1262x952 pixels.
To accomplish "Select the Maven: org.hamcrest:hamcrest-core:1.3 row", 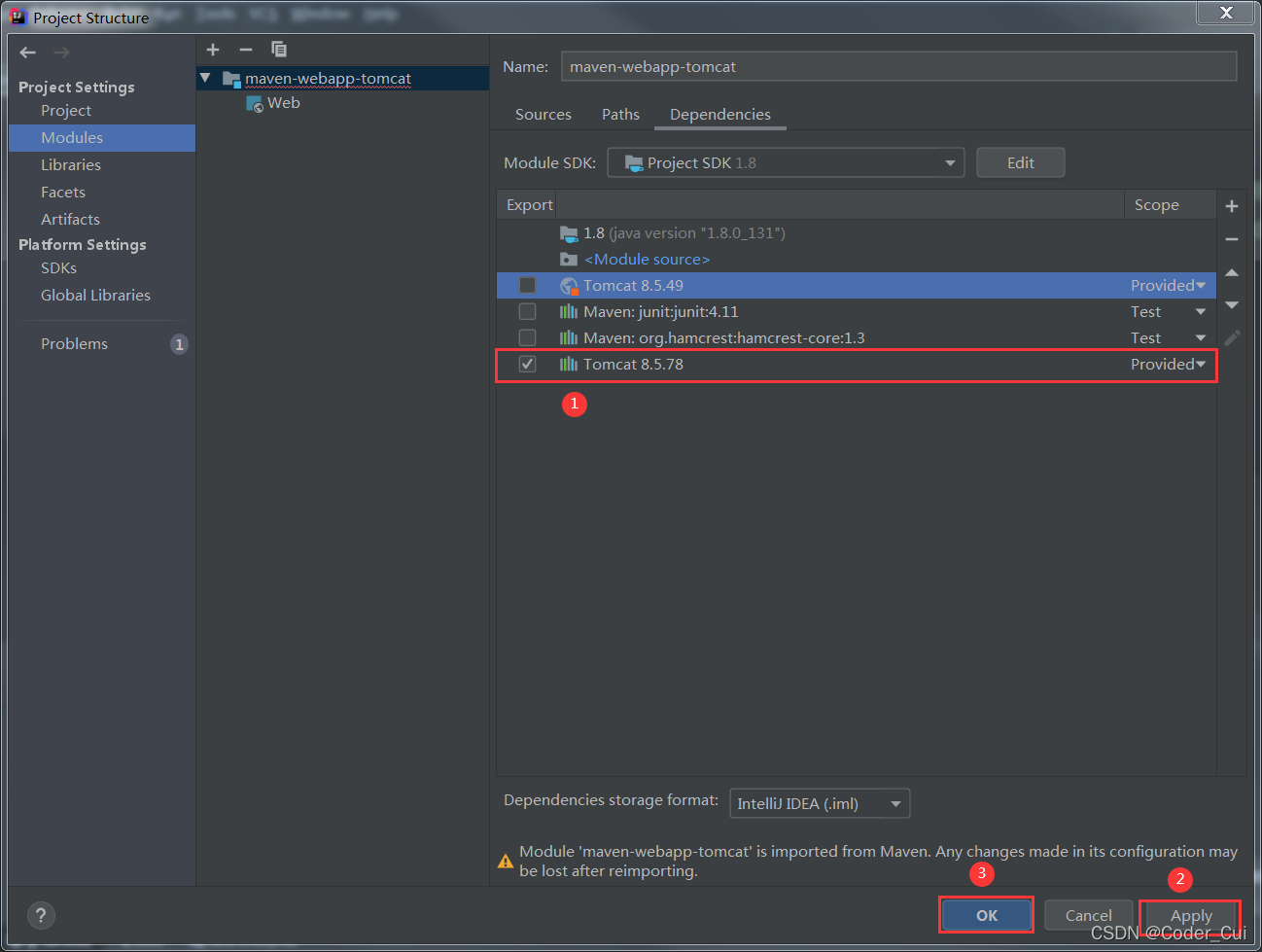I will click(856, 338).
